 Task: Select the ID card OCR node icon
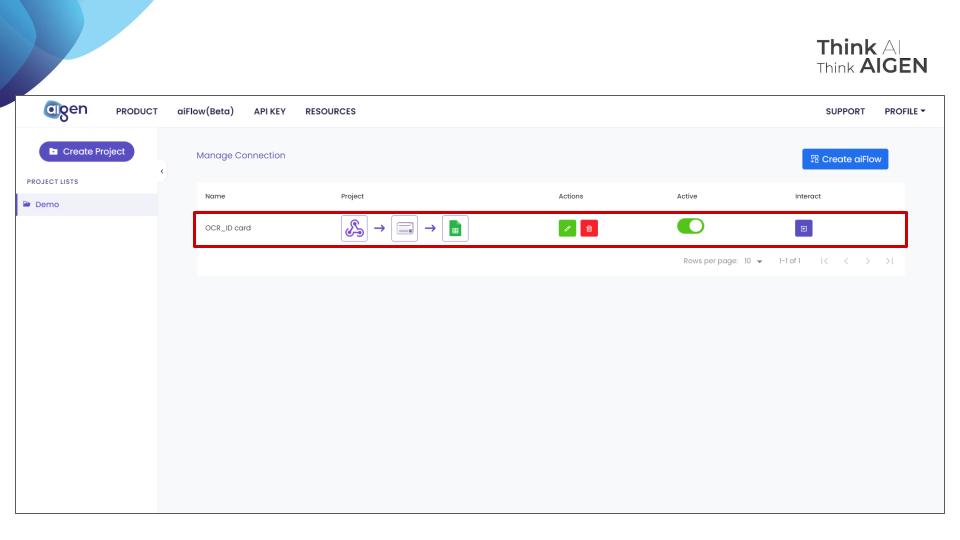[405, 228]
